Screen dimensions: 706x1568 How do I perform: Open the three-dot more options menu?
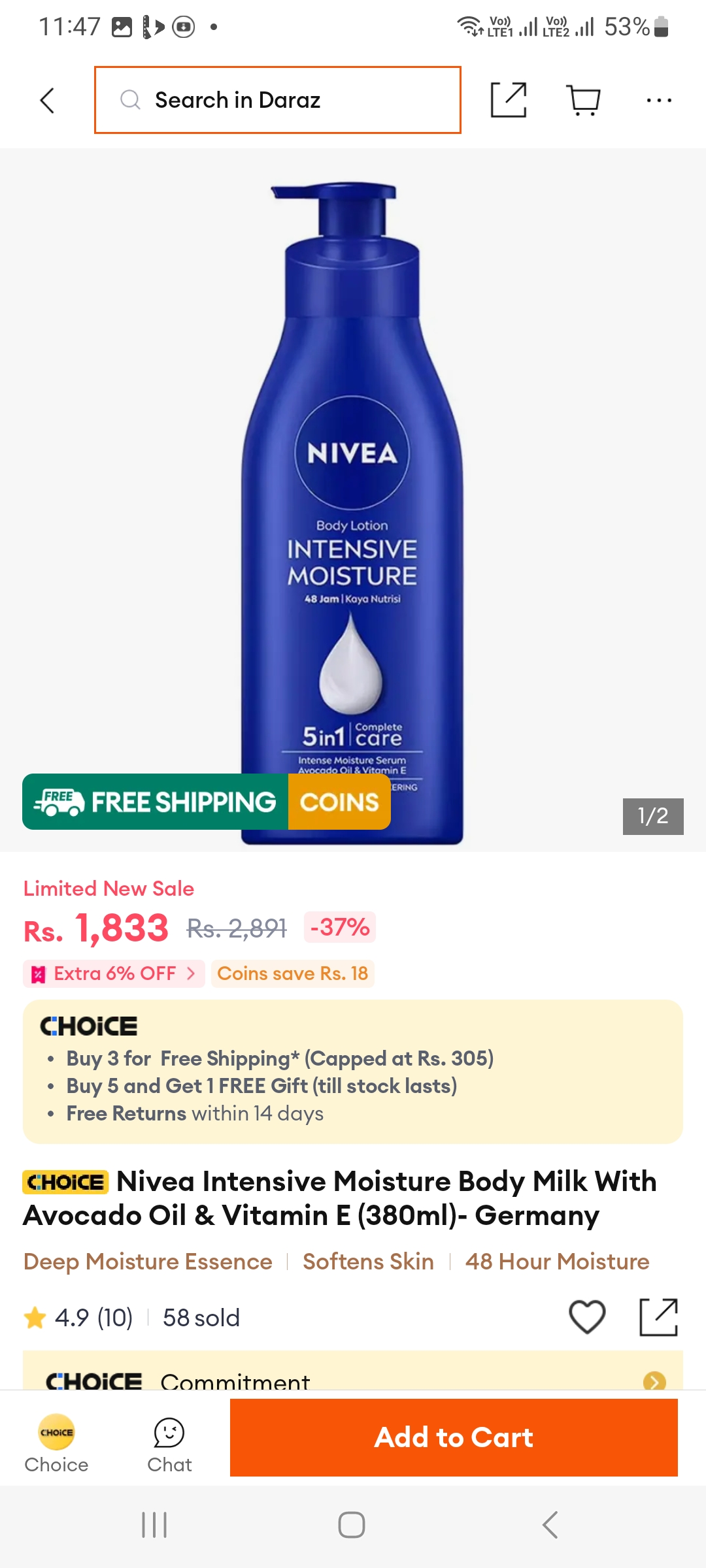pyautogui.click(x=659, y=100)
